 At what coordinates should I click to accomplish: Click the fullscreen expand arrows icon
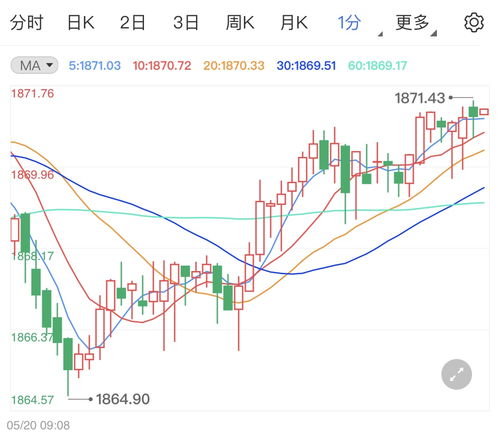pyautogui.click(x=456, y=374)
